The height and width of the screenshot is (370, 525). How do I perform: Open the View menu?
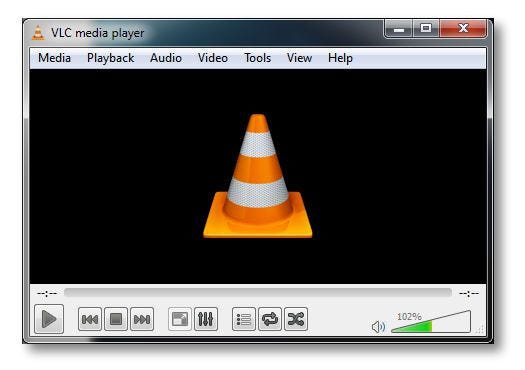(299, 58)
